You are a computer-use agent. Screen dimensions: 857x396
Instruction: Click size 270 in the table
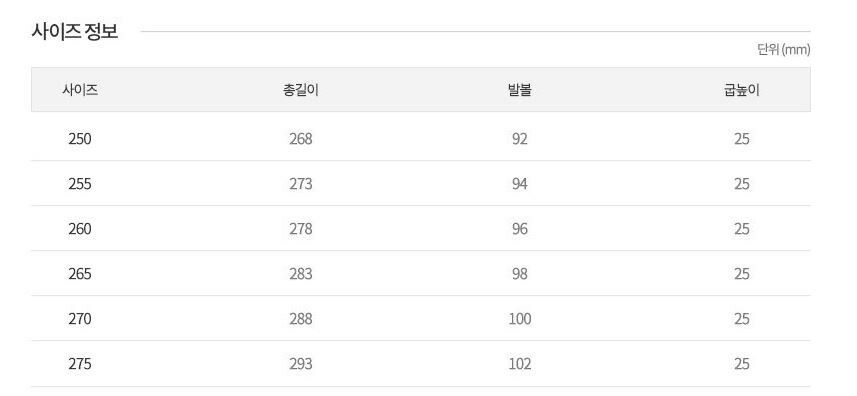point(80,318)
